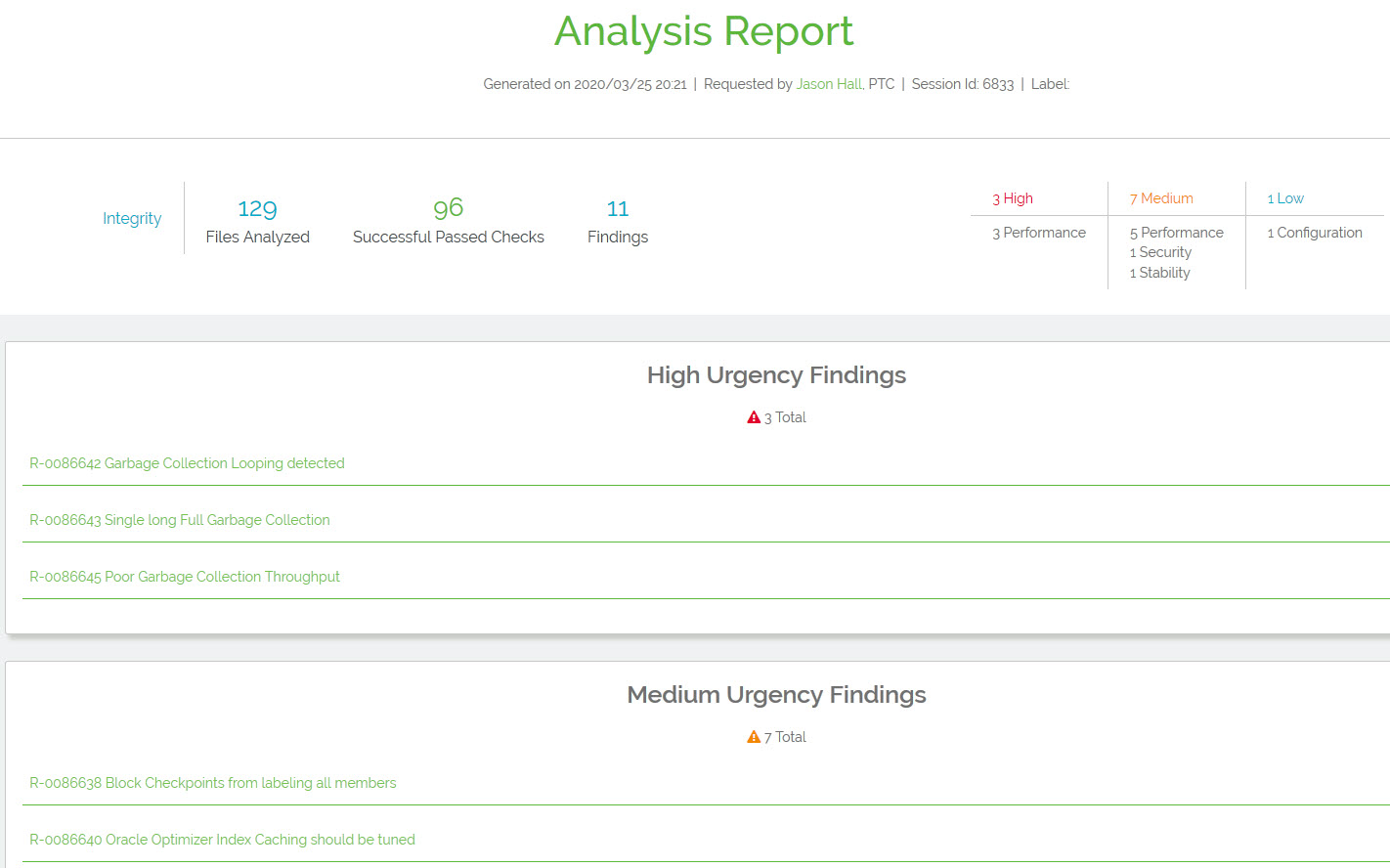The width and height of the screenshot is (1390, 868).
Task: Click the 3 Performance count under High
Action: (1038, 233)
